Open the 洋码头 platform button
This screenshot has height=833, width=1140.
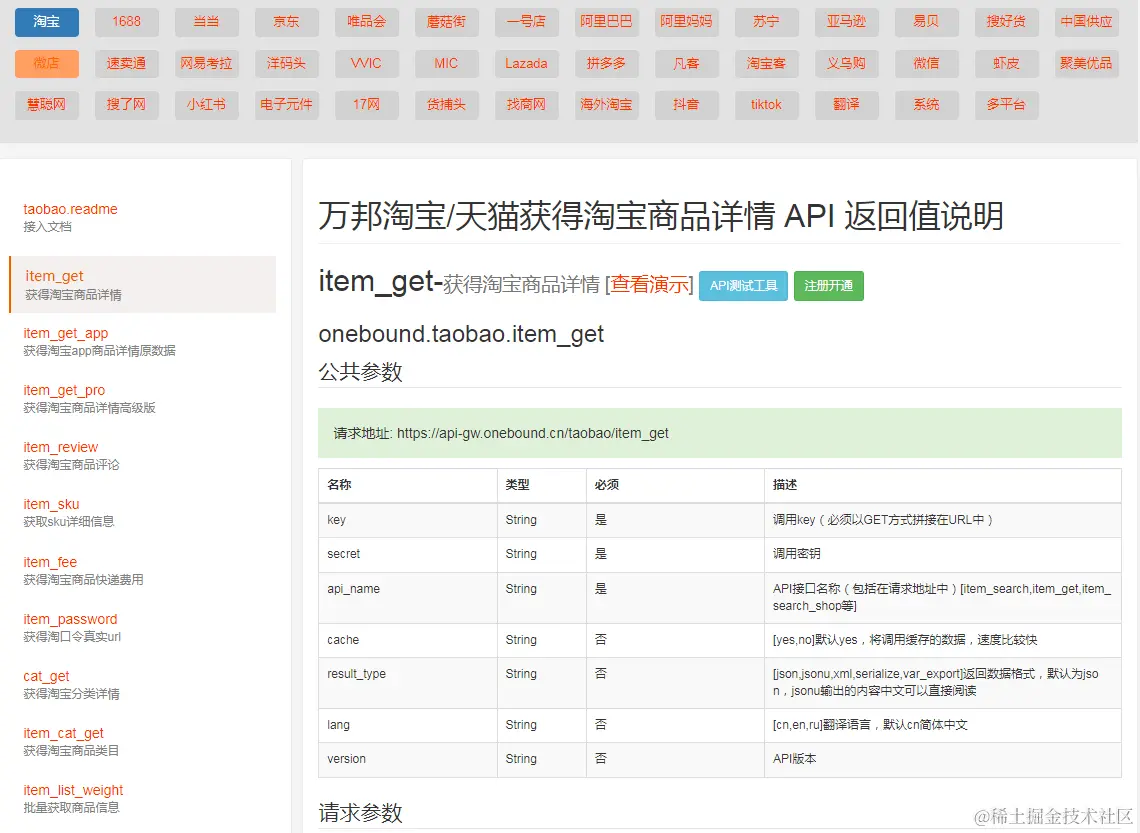click(x=286, y=63)
